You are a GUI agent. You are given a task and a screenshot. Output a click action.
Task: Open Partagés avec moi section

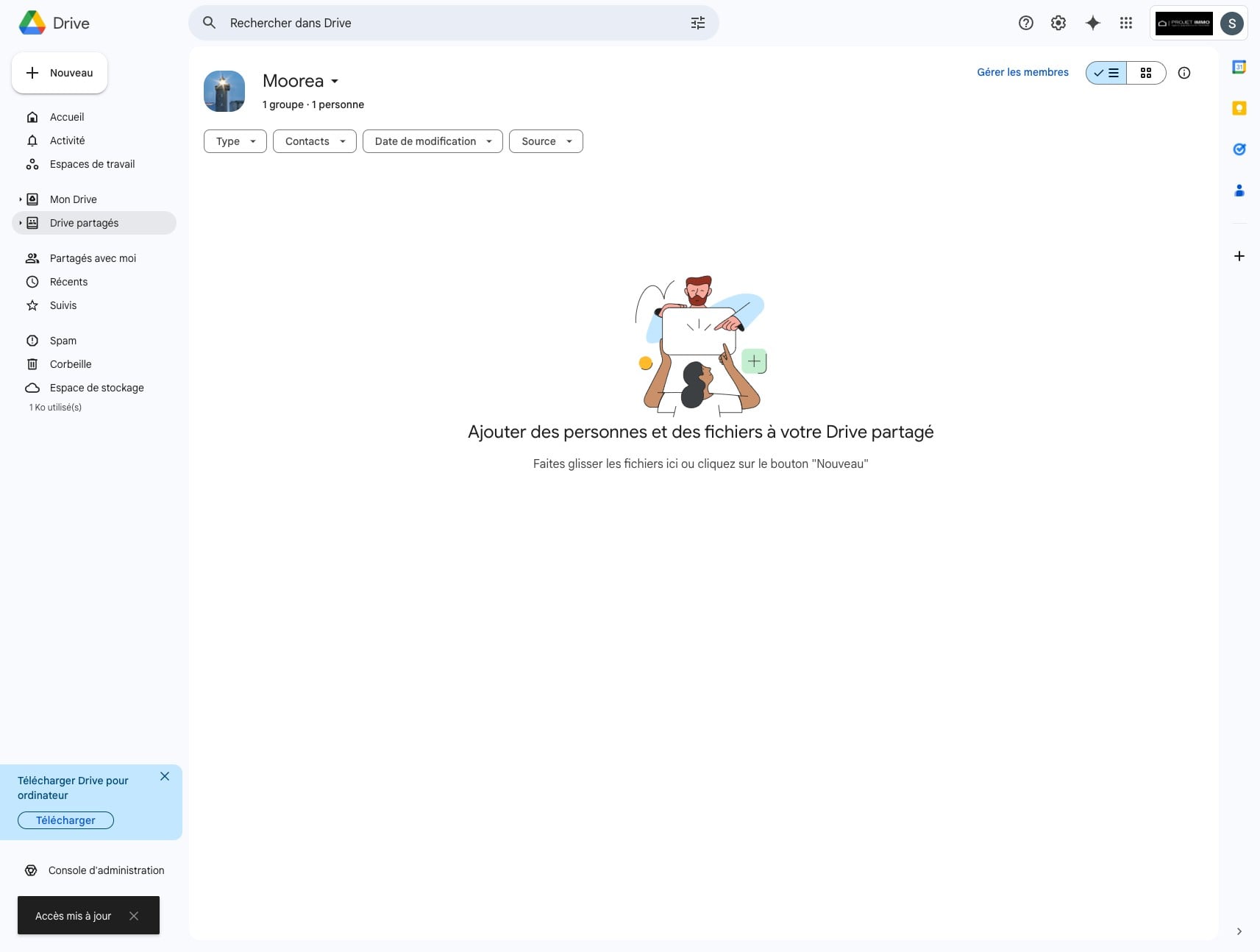click(x=93, y=258)
